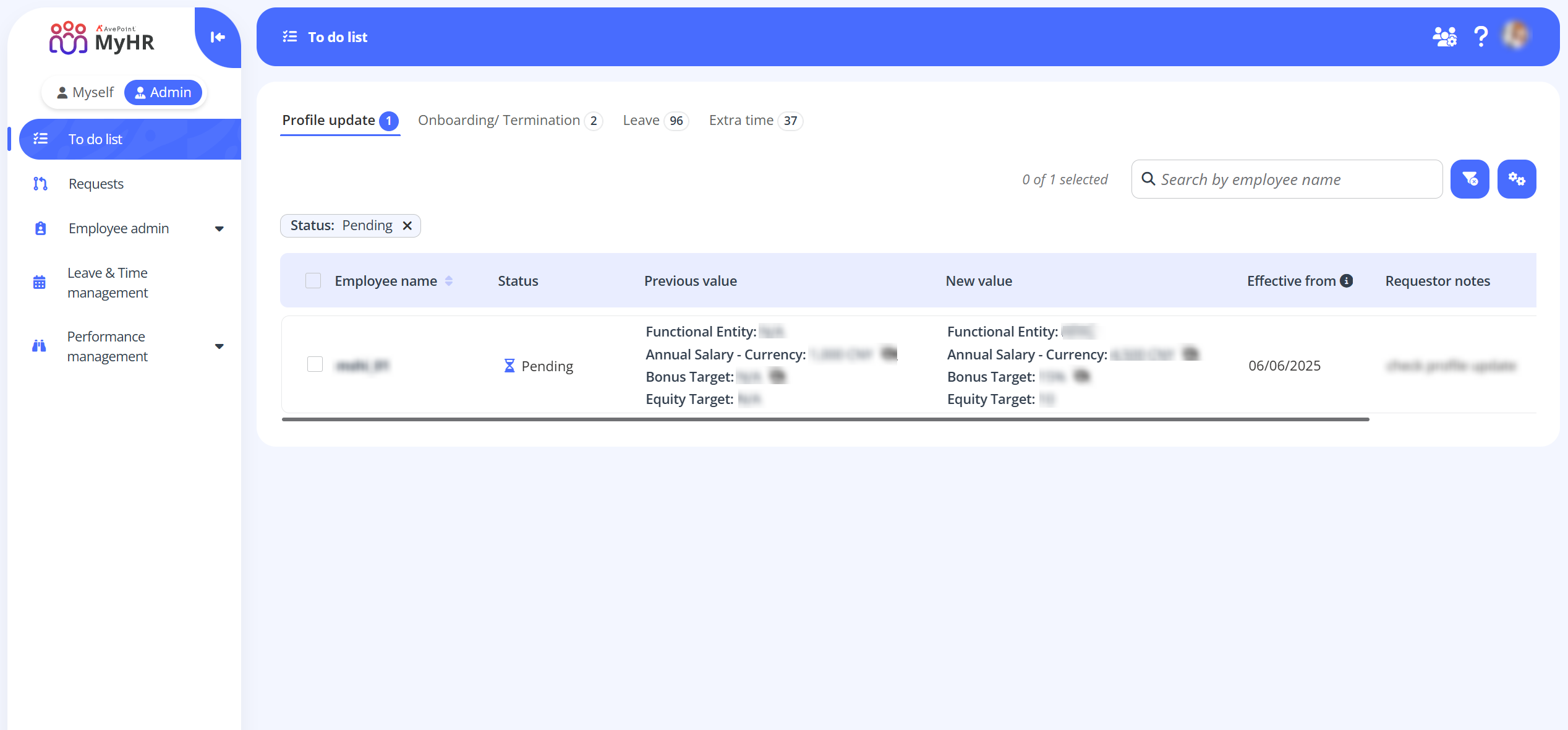This screenshot has height=730, width=1568.
Task: Open the table settings gears icon
Action: coord(1517,179)
